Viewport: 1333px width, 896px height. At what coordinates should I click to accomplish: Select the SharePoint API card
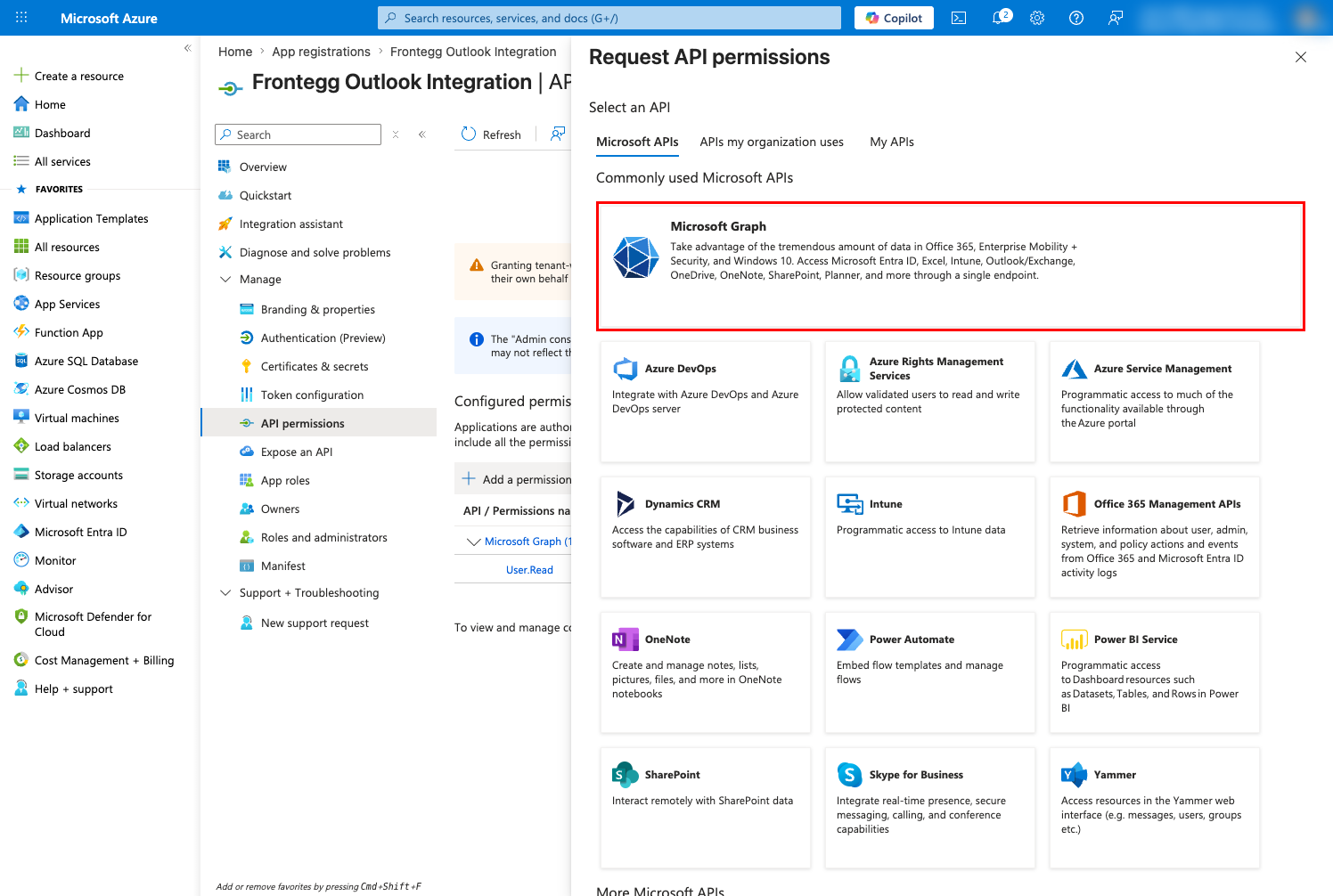[x=706, y=808]
